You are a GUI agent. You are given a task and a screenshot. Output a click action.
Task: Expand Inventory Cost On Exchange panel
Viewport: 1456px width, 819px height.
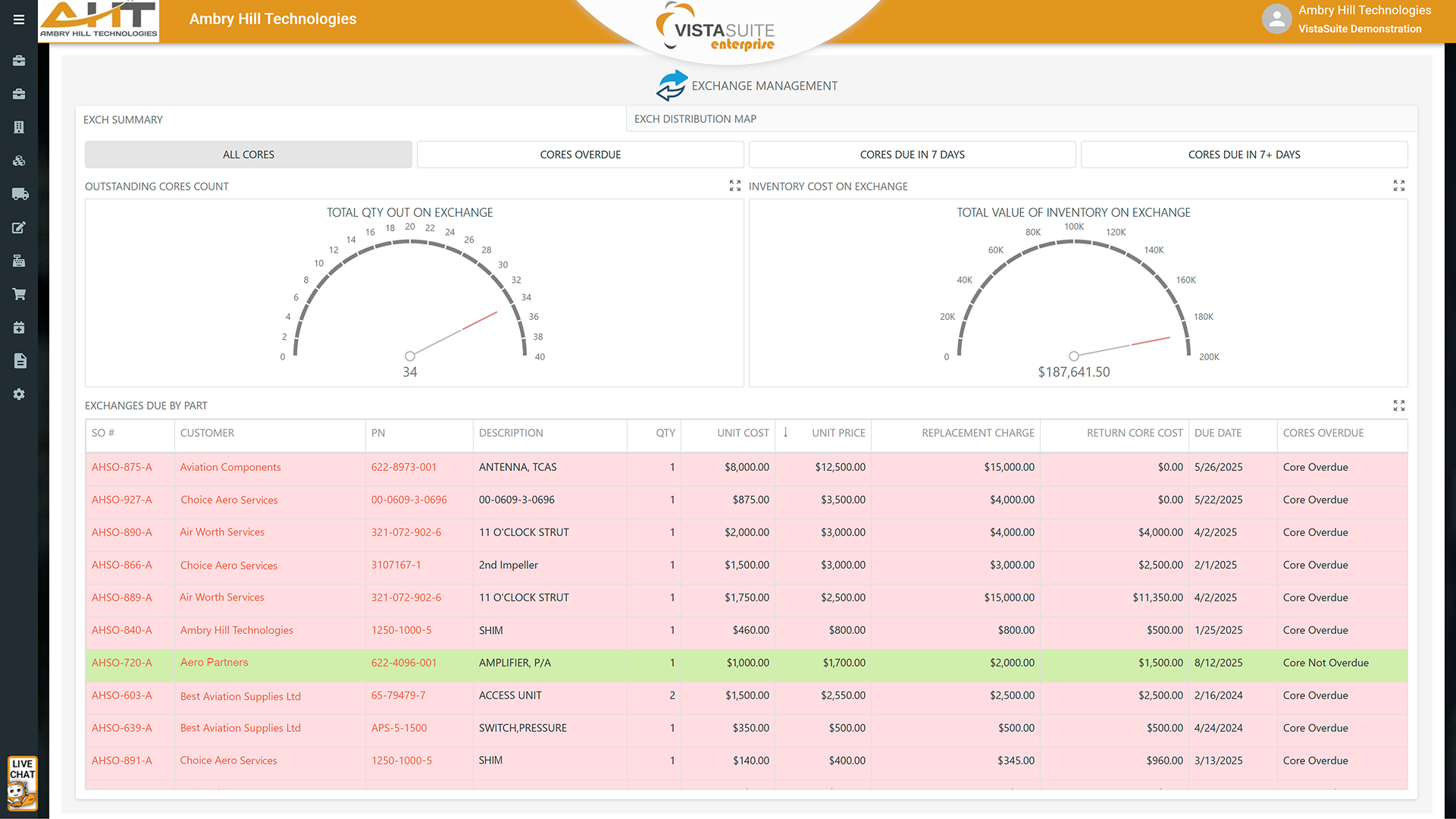pos(1398,186)
